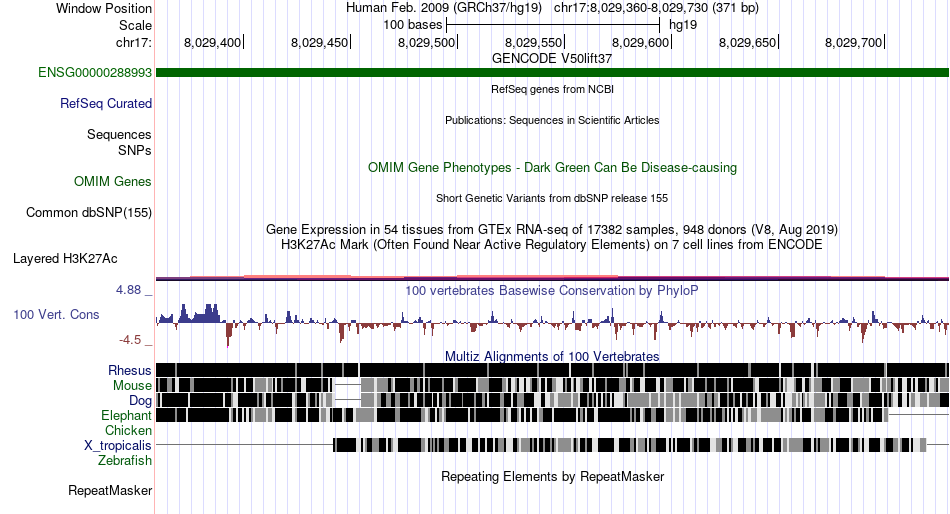Image resolution: width=950 pixels, height=514 pixels.
Task: Click the -4.5 conservation scale value
Action: click(130, 340)
